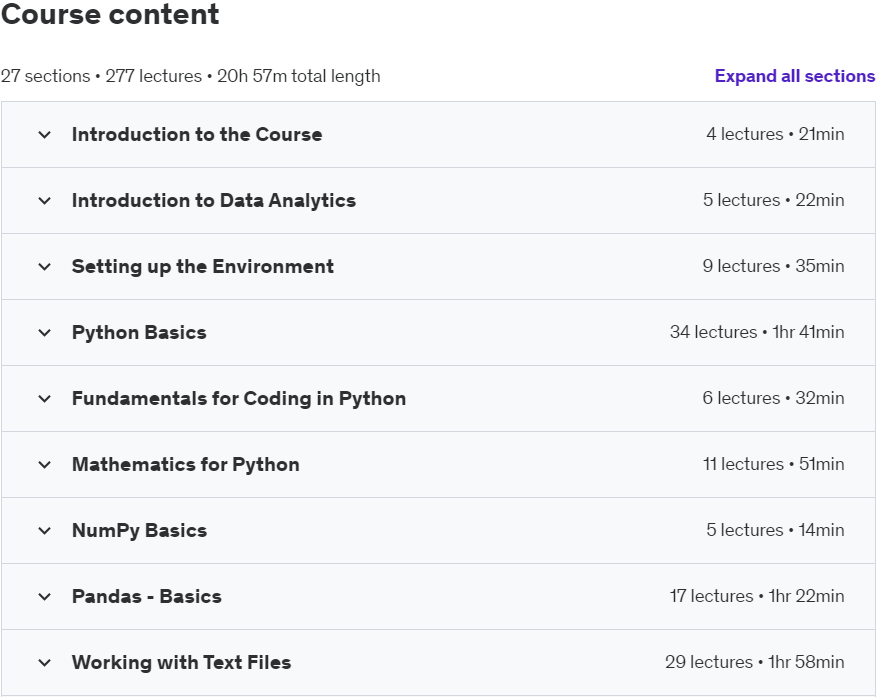Expand the Pandas - Basics chevron
877x697 pixels.
(x=44, y=597)
